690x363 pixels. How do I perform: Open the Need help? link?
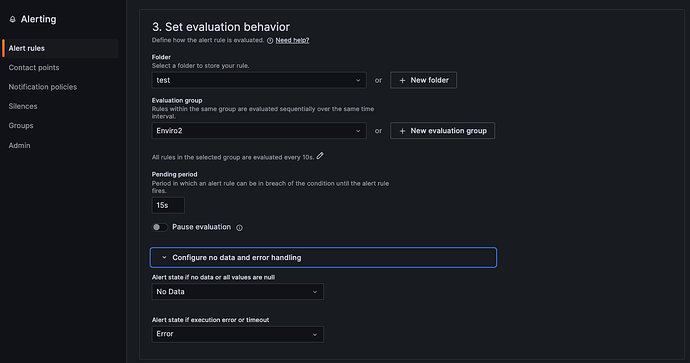click(292, 40)
